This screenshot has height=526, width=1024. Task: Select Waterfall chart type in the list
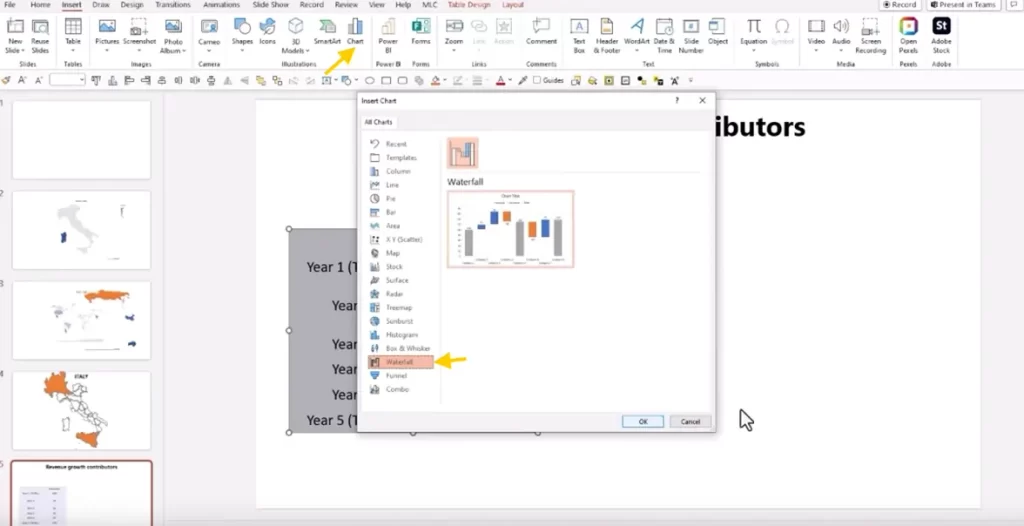(400, 362)
